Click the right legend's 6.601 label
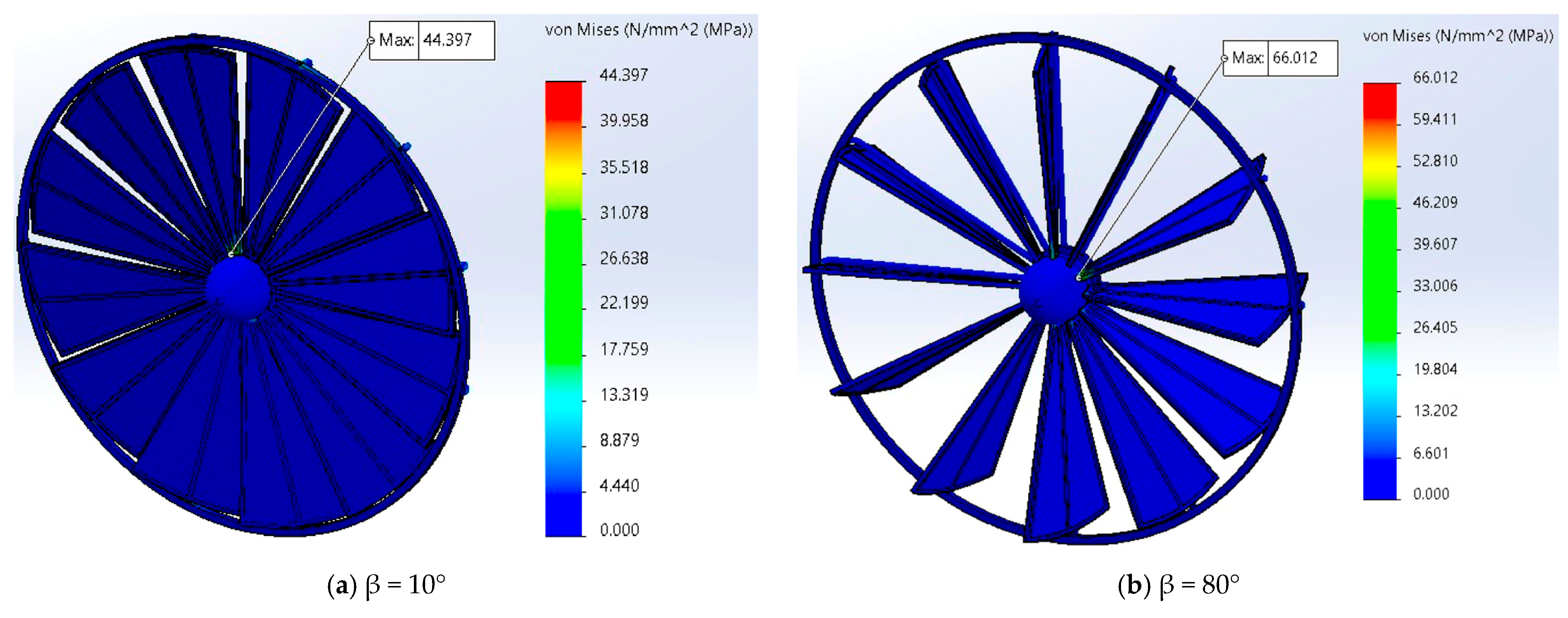 (x=1430, y=453)
